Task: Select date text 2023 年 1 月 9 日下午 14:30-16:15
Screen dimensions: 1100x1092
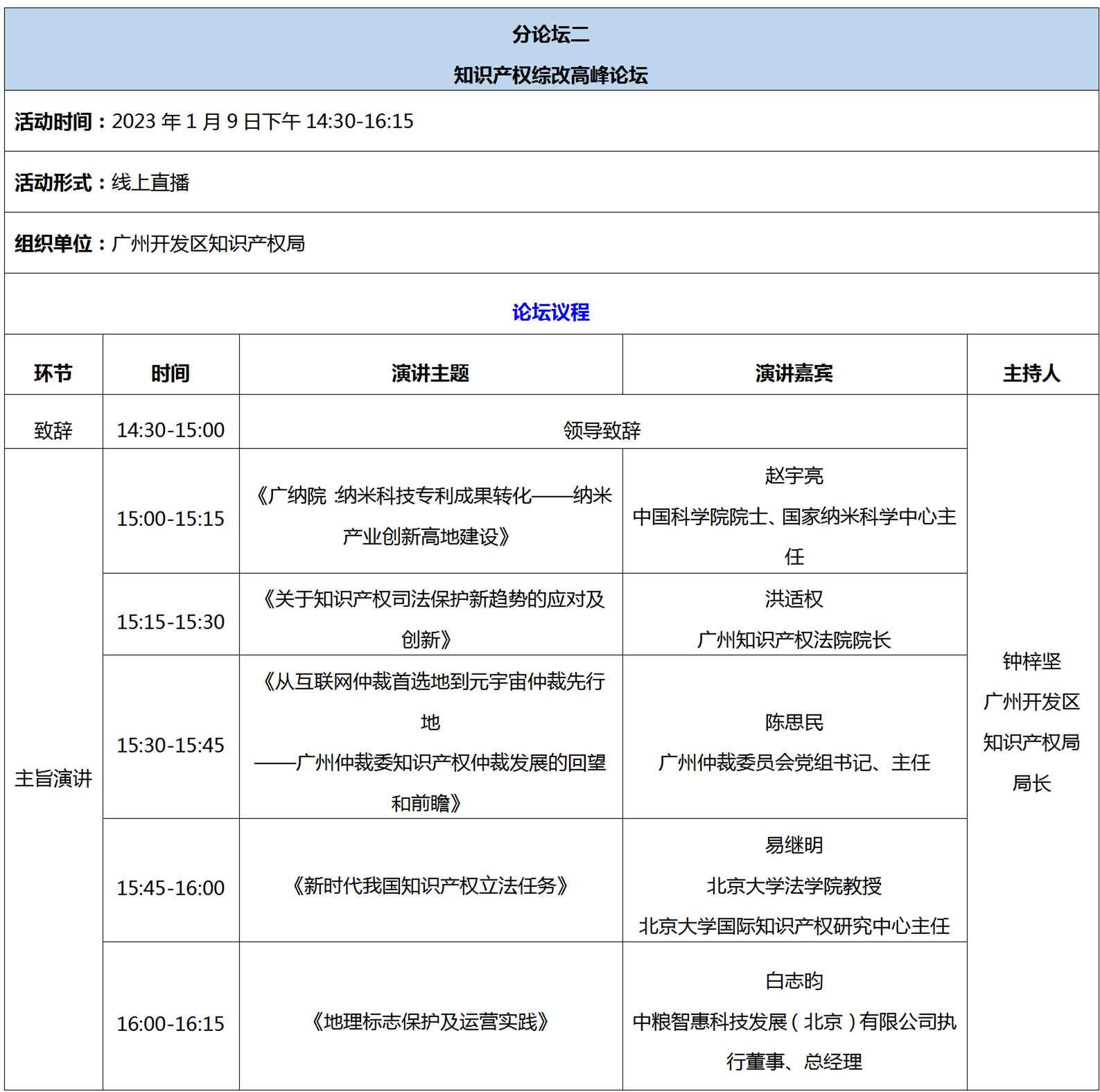Action: click(x=263, y=121)
